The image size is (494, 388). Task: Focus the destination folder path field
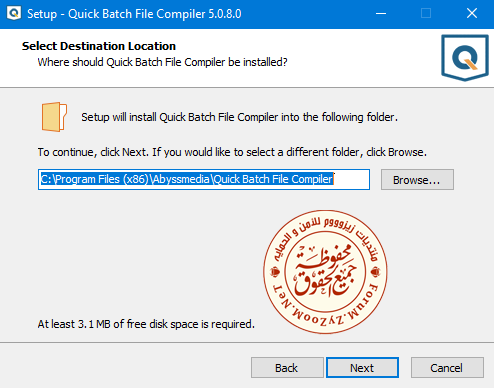(204, 179)
